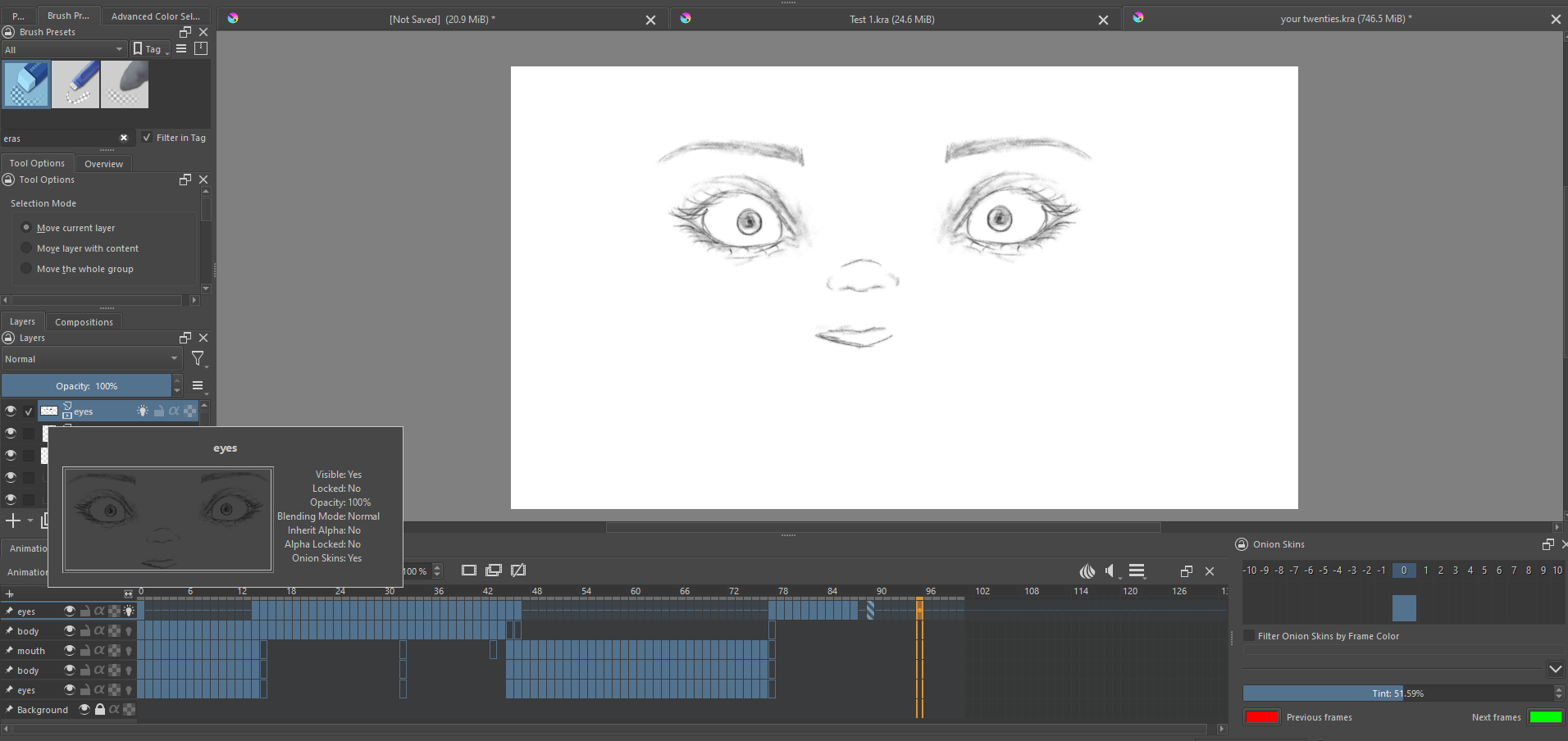Open the layer filter funnel icon
1568x741 pixels.
[198, 359]
